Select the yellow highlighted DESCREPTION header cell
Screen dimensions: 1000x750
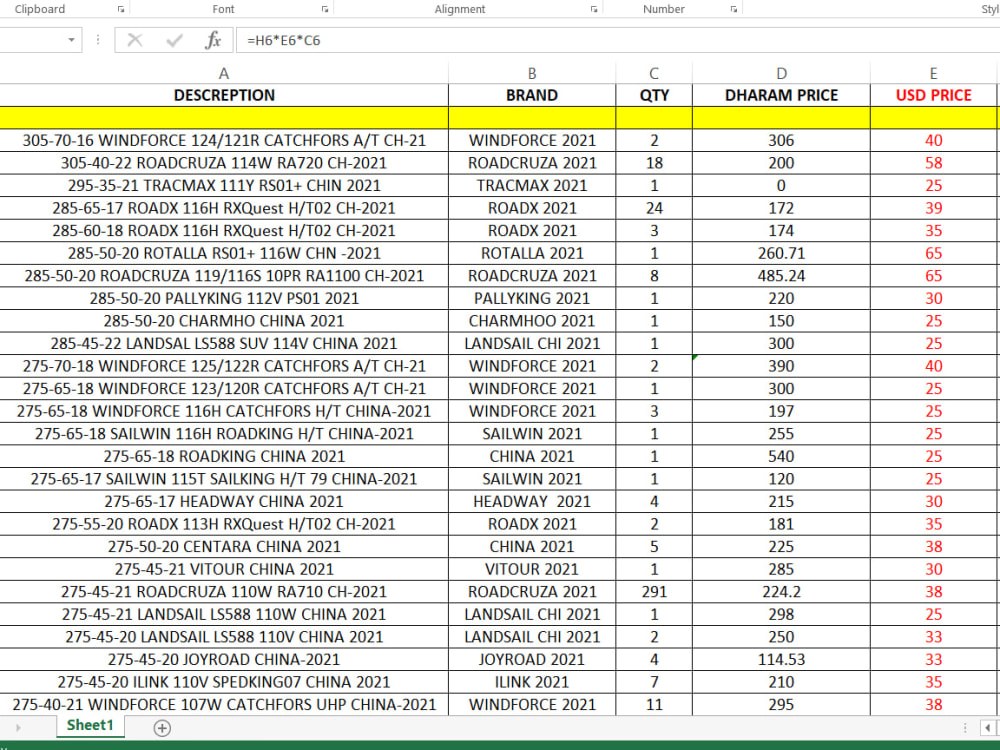tap(224, 95)
